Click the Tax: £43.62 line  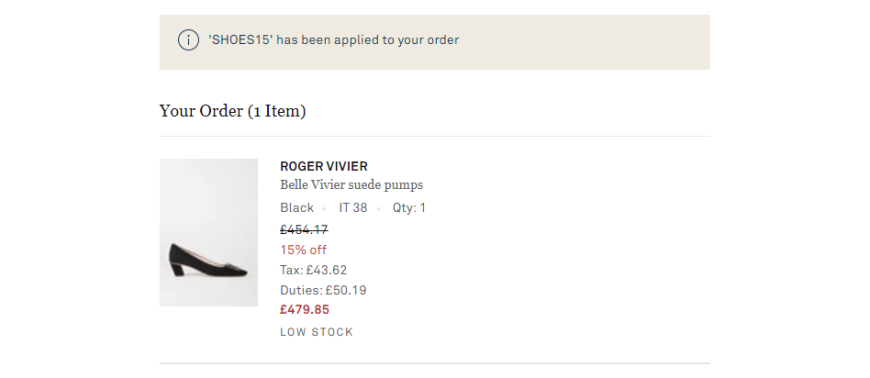pos(313,270)
